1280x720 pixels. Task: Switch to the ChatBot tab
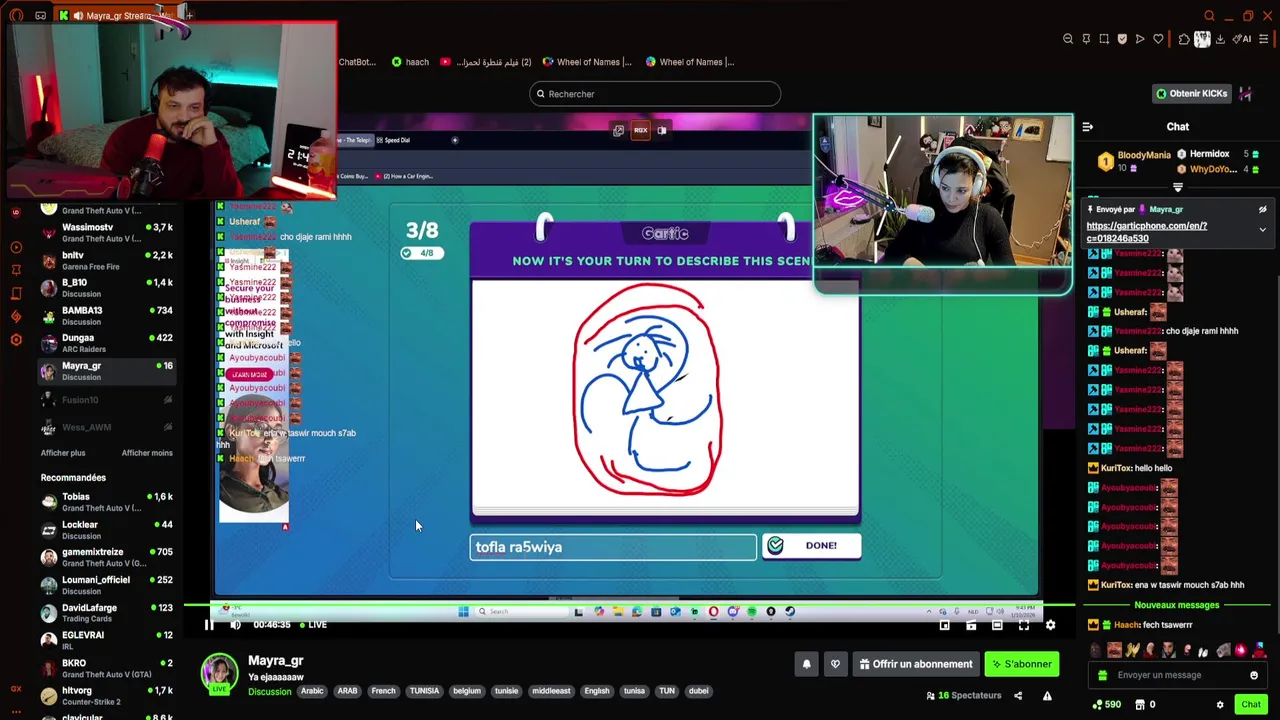[x=357, y=62]
